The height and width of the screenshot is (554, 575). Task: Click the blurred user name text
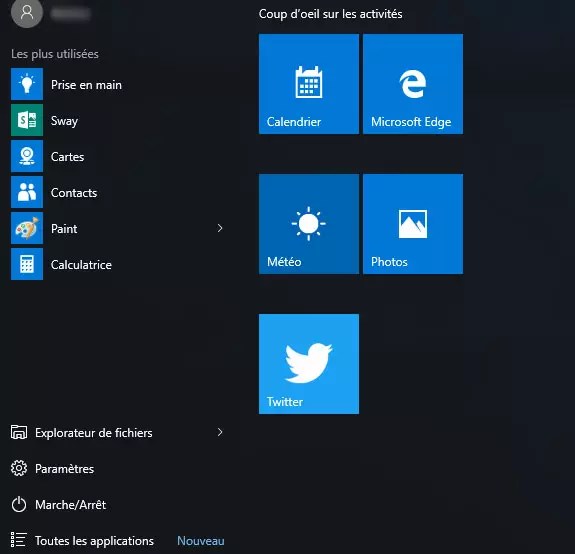pos(70,13)
